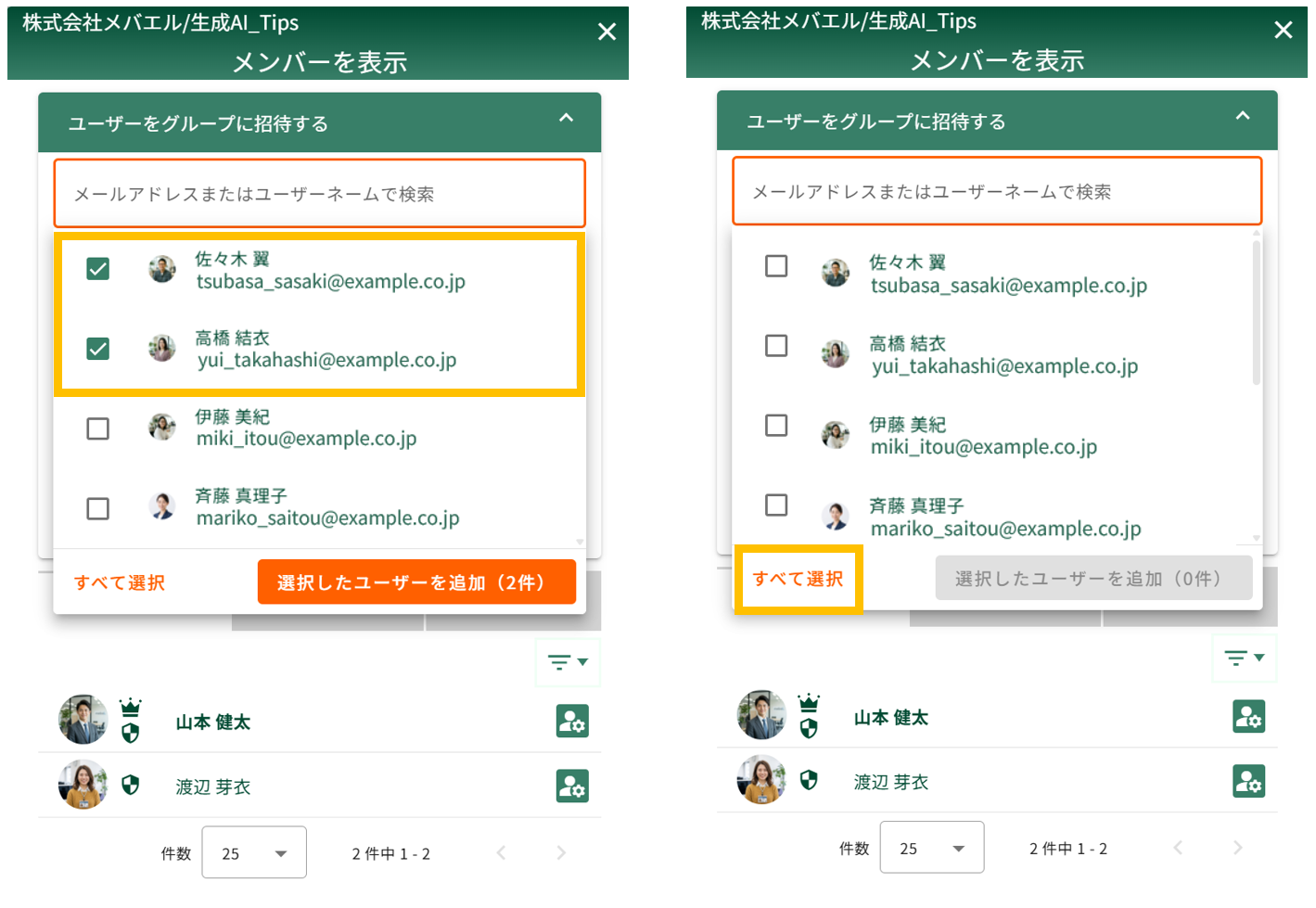Click 選択したユーザーを追加（2件） button
Screen dimensions: 1316x908
pos(416,582)
